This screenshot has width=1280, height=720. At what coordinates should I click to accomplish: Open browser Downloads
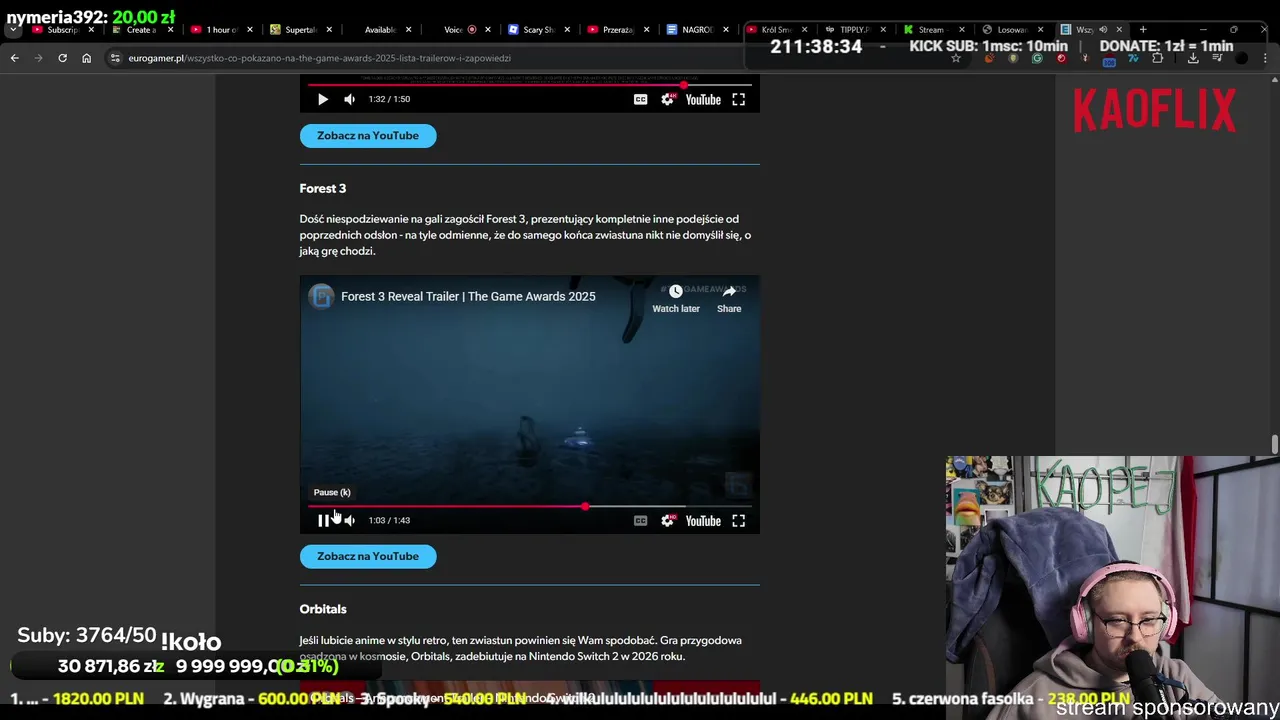pyautogui.click(x=1193, y=58)
